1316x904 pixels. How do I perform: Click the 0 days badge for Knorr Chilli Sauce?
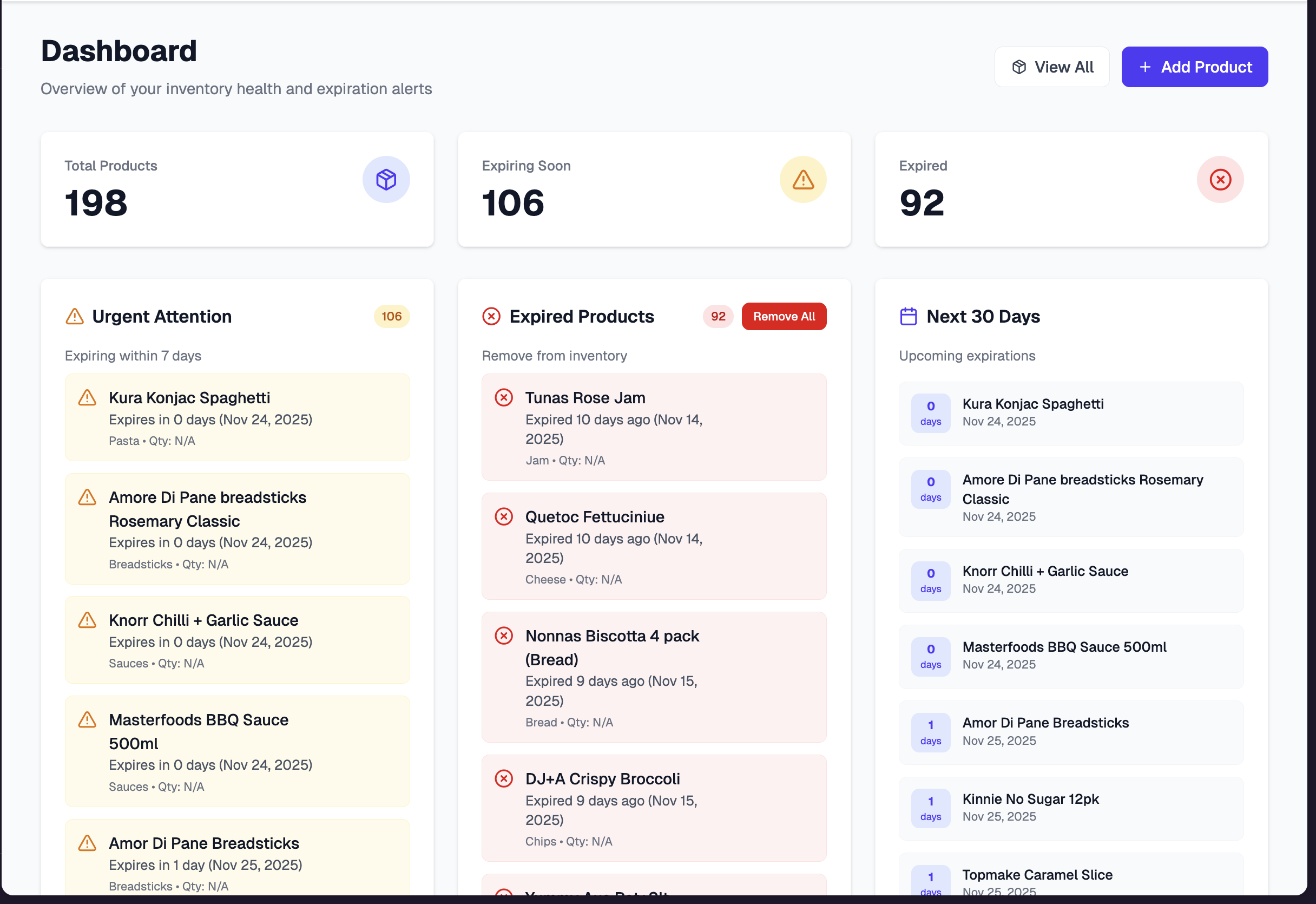[930, 581]
